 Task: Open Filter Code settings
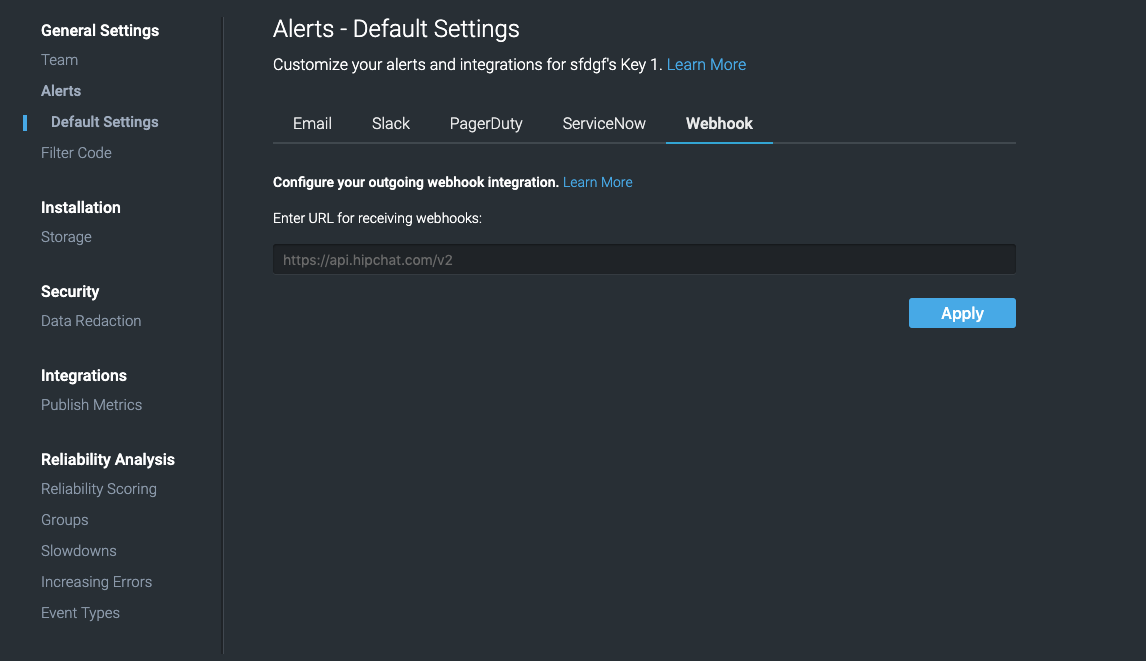coord(76,153)
